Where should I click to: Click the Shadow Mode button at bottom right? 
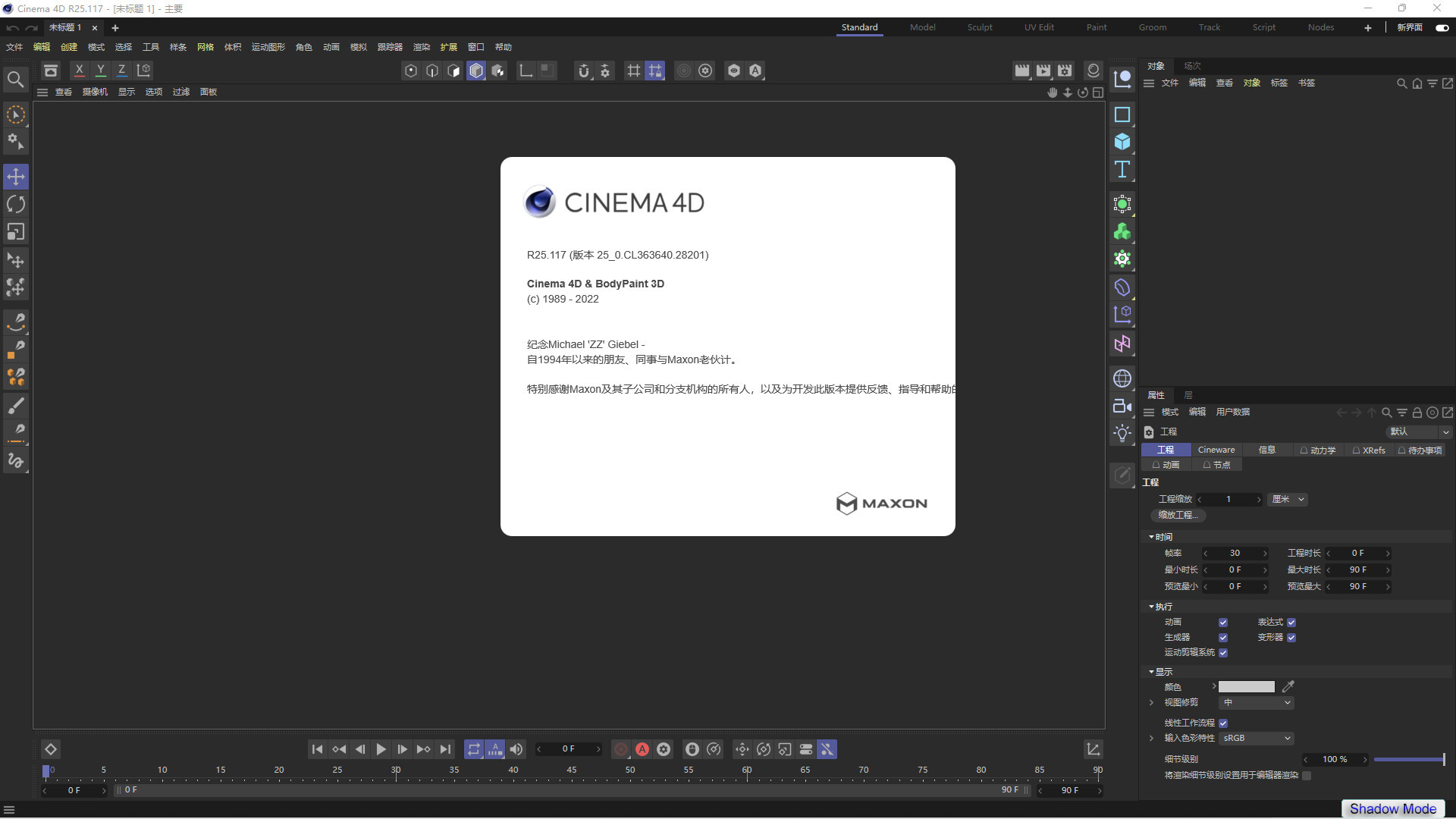(x=1392, y=808)
